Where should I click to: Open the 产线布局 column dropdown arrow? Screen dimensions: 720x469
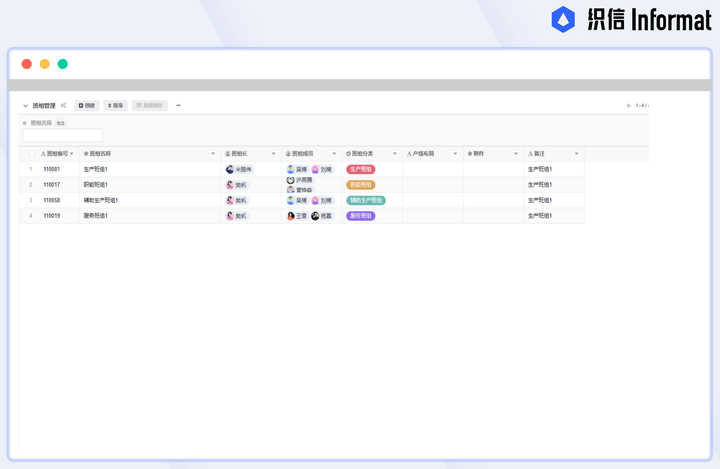point(456,153)
